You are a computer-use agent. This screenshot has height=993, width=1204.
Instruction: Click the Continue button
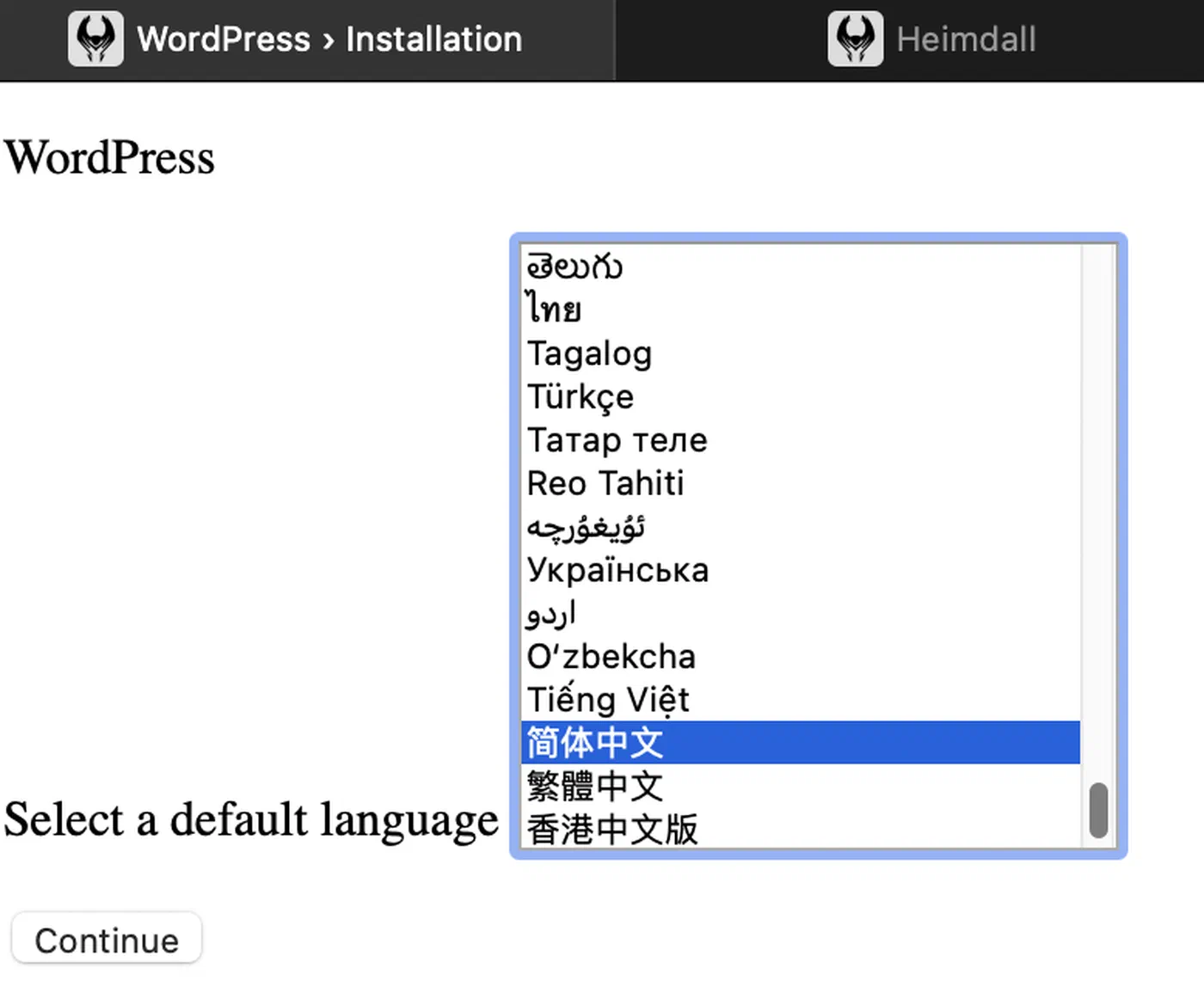tap(107, 940)
